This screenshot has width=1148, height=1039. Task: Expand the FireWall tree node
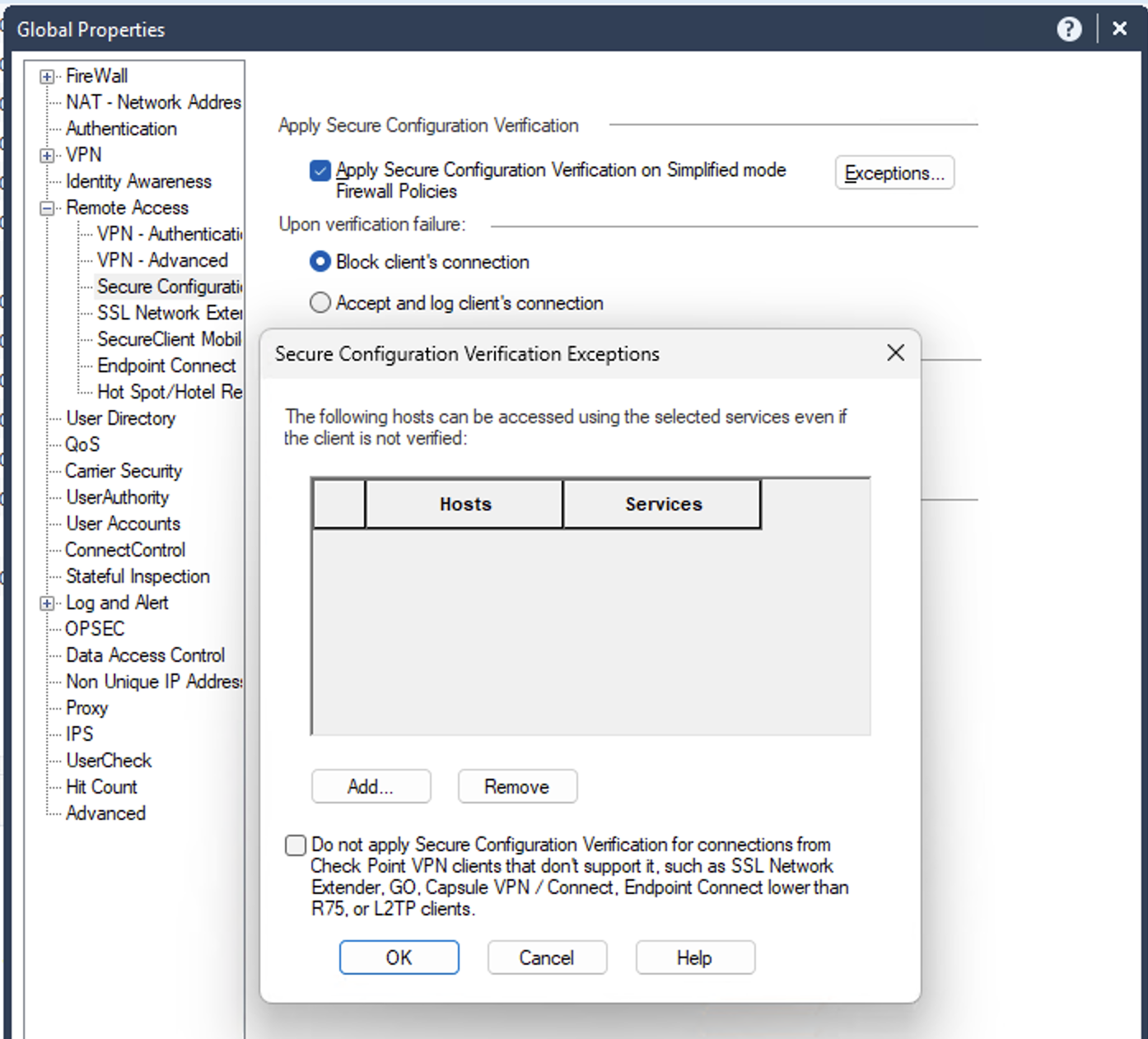coord(48,76)
